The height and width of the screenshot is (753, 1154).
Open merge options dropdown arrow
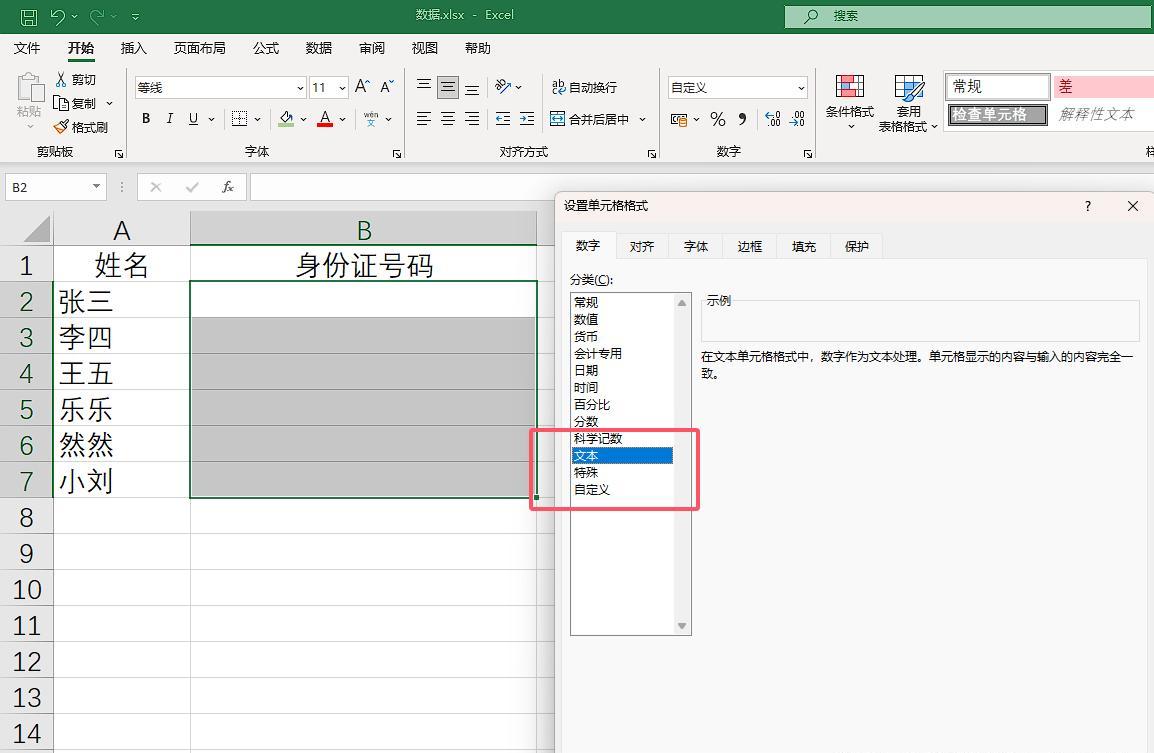[x=643, y=119]
